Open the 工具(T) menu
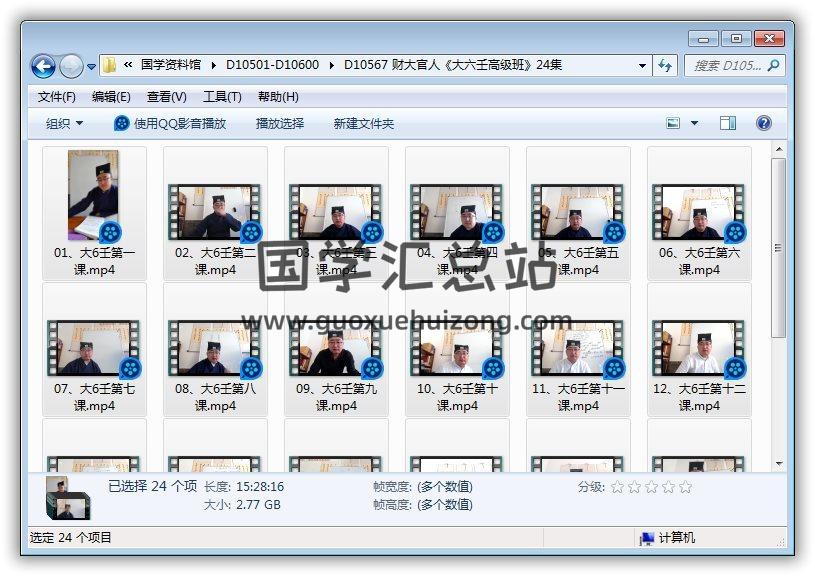Viewport: 815px width, 576px height. pyautogui.click(x=222, y=97)
